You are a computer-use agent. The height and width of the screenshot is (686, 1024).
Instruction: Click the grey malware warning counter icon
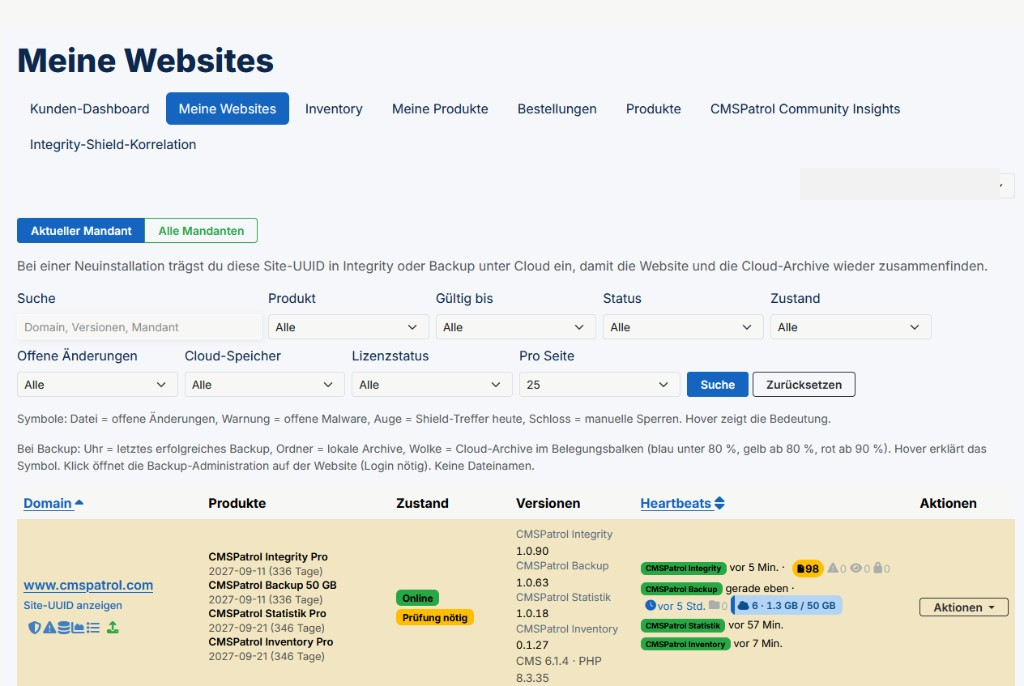click(x=833, y=568)
